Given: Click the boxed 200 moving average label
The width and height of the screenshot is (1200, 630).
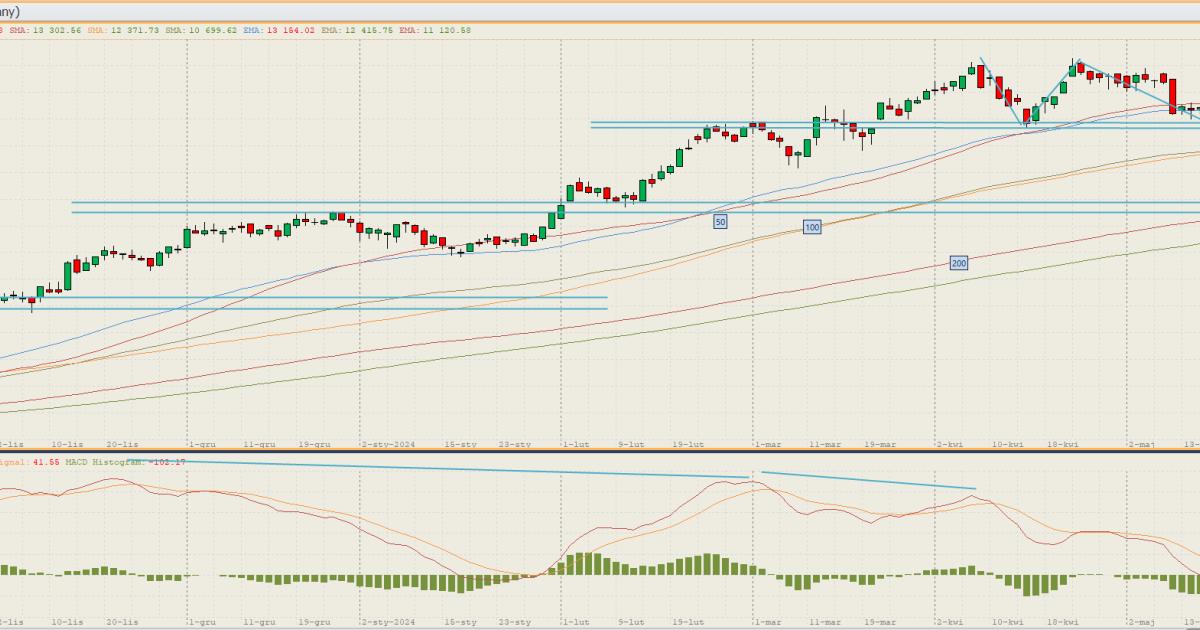Looking at the screenshot, I should click(958, 263).
